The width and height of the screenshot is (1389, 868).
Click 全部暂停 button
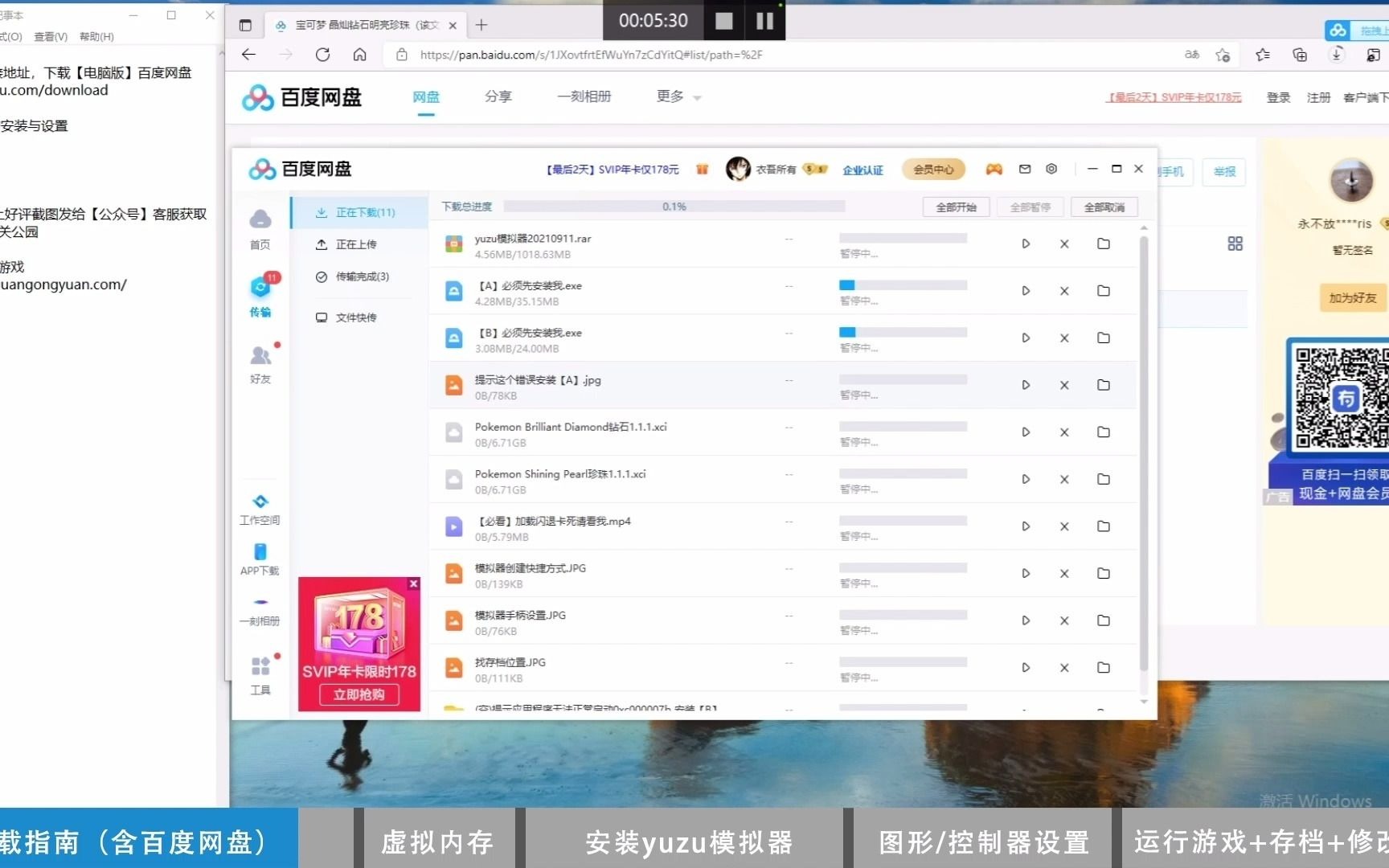[x=1030, y=207]
